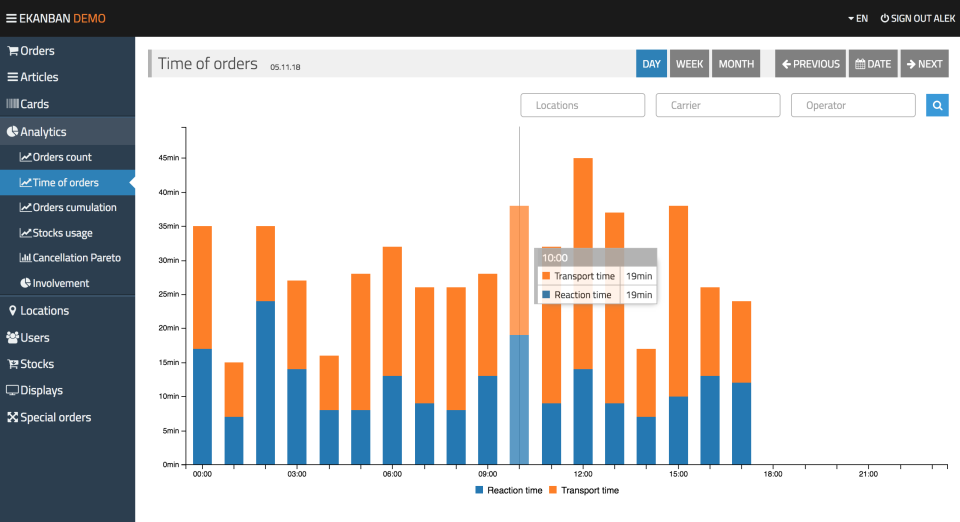Sign out using SIGN OUT ALEK
Screen dimensions: 960x522
click(917, 18)
